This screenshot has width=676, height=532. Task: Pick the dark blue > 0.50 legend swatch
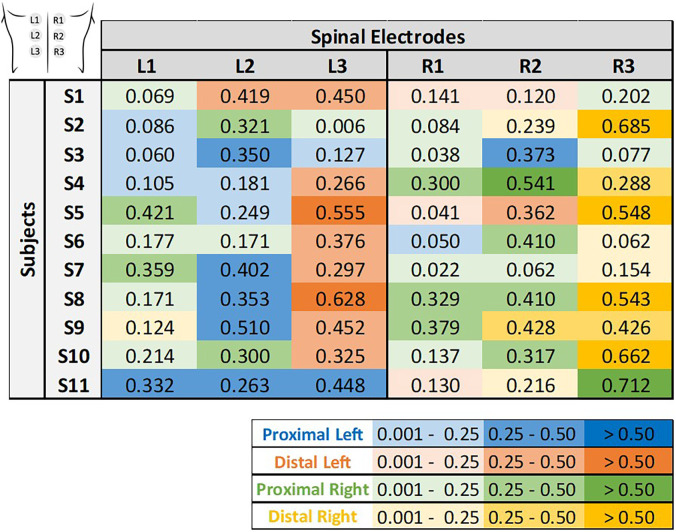click(629, 434)
